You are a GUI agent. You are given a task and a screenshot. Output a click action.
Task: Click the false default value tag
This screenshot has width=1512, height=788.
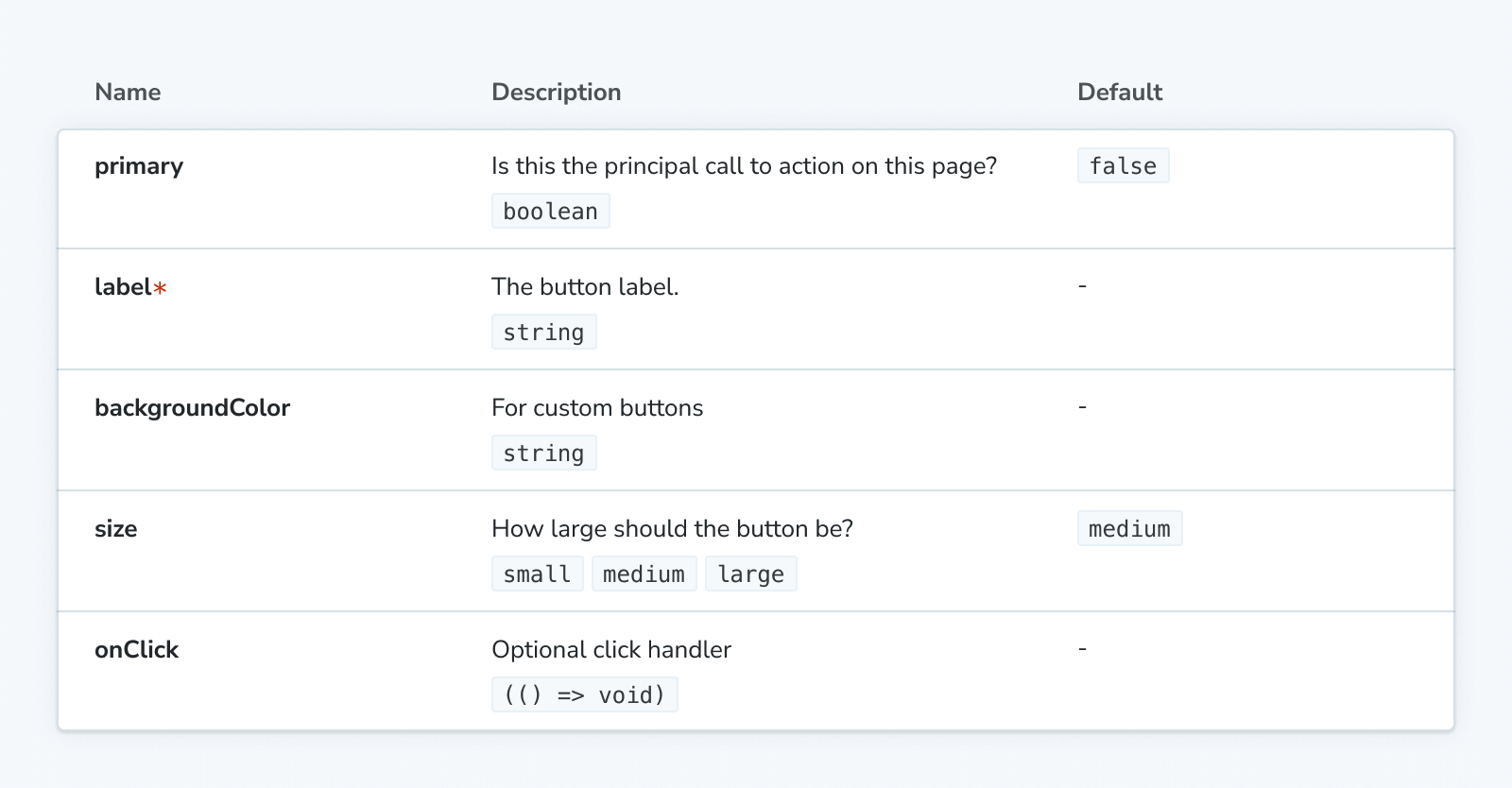[1123, 165]
